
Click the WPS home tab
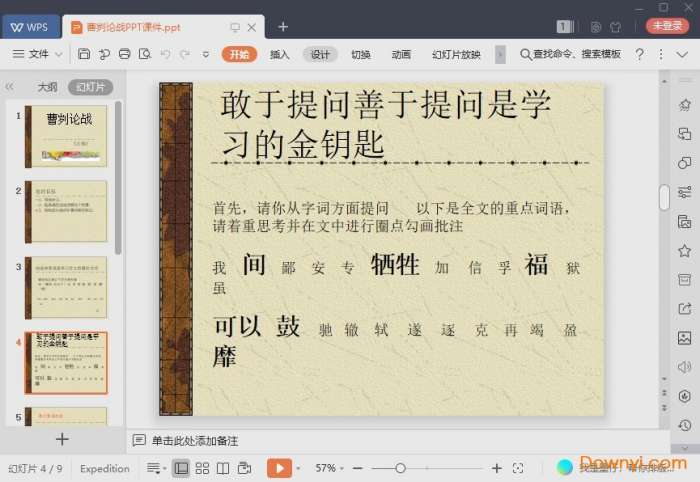click(30, 27)
